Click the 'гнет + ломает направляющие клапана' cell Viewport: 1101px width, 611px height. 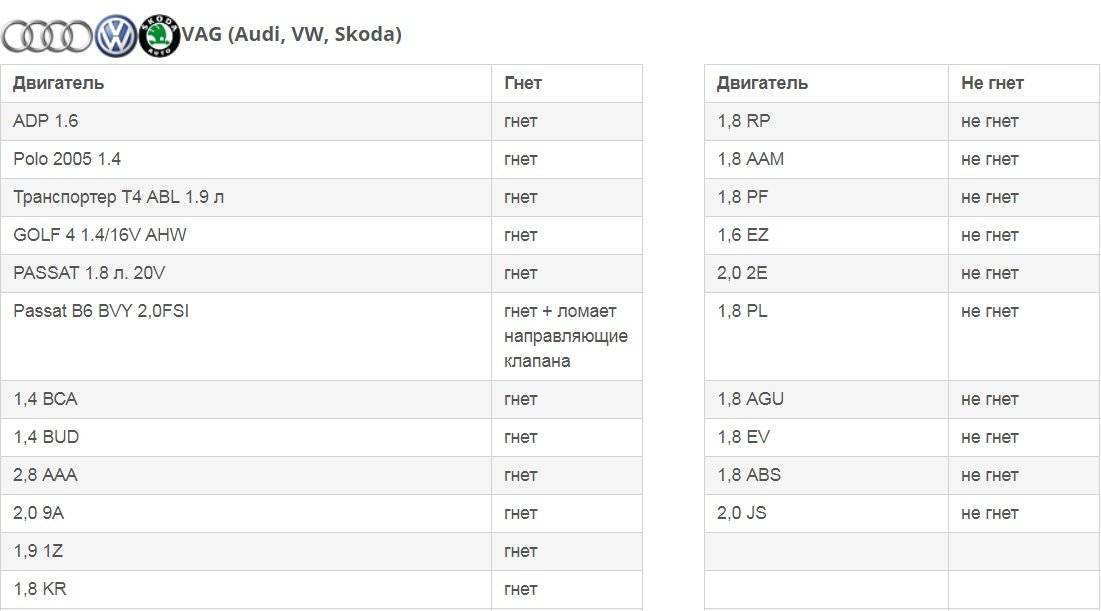(567, 336)
